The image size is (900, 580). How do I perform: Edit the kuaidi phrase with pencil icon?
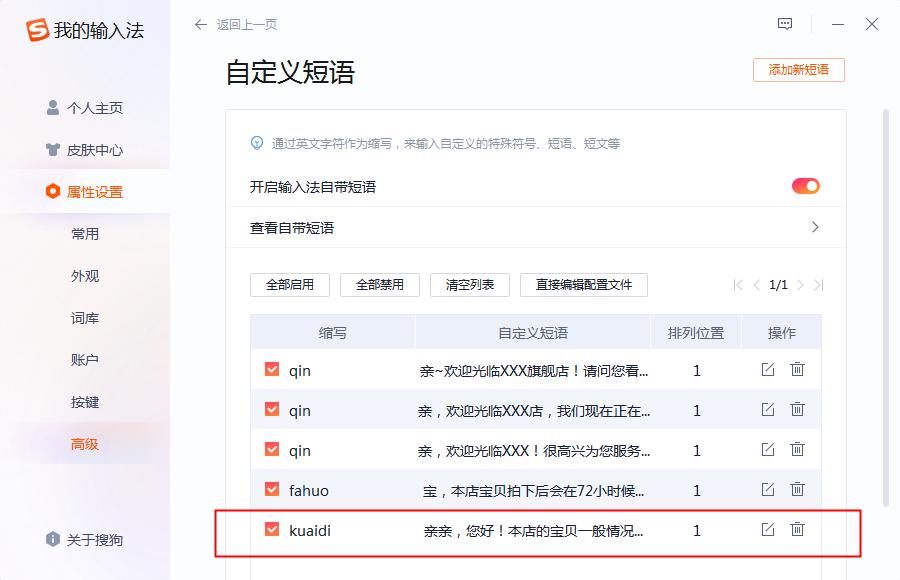766,531
